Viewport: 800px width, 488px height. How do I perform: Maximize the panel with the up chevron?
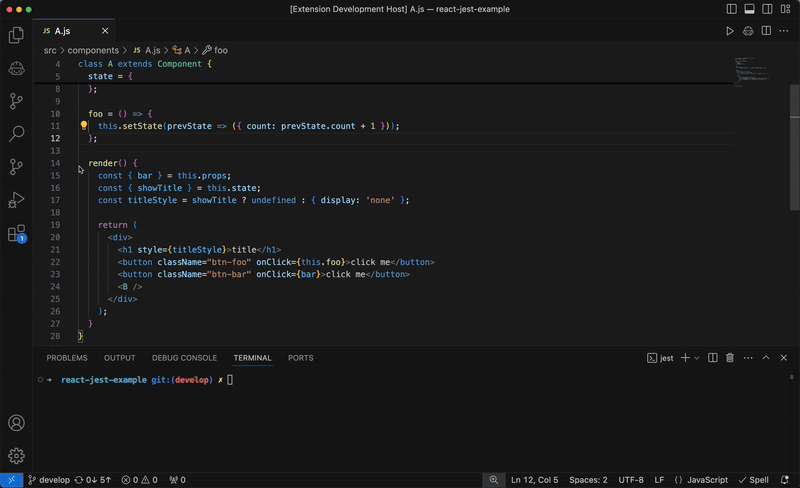point(766,358)
